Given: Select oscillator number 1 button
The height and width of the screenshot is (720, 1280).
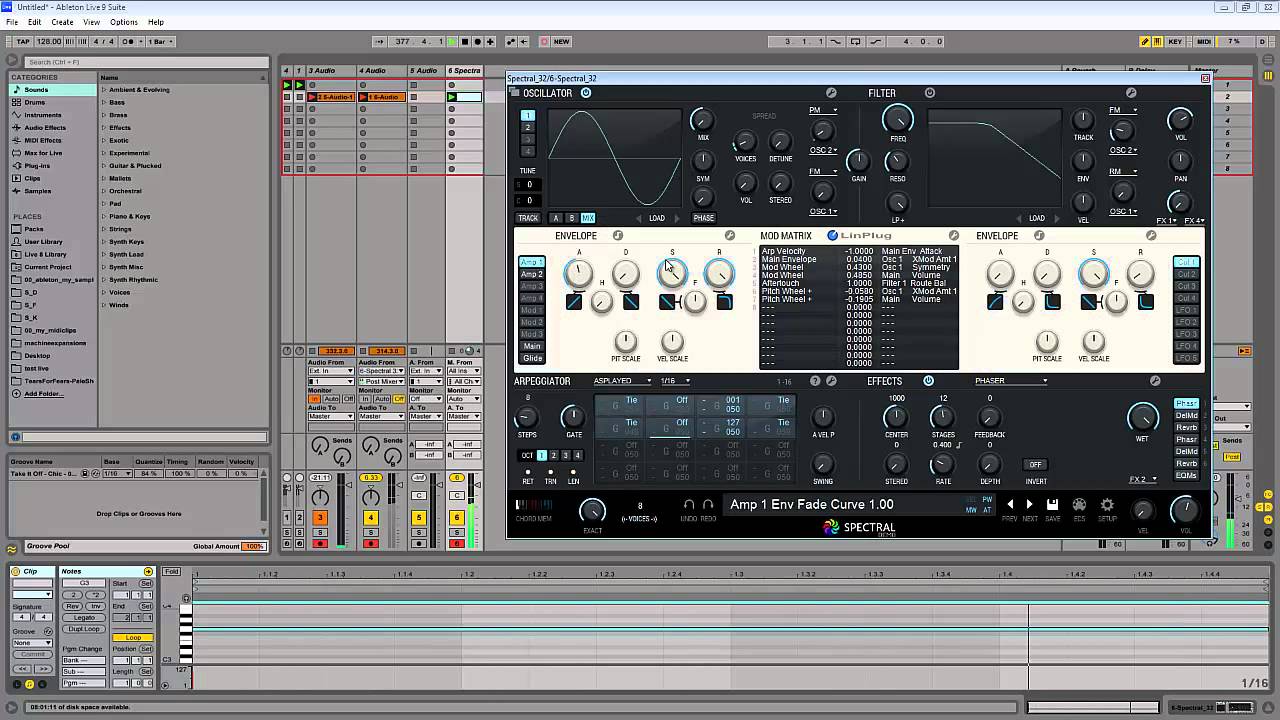Looking at the screenshot, I should pos(528,116).
